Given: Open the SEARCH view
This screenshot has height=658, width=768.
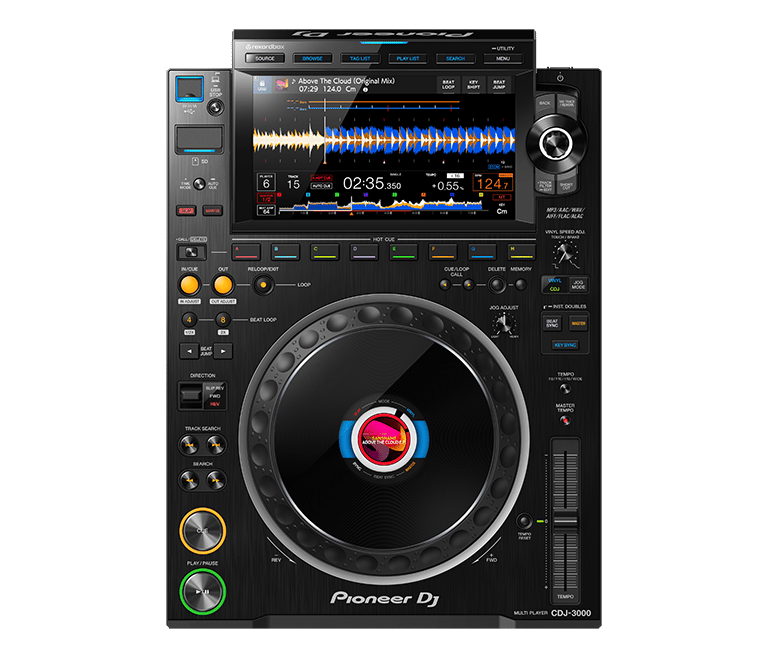Looking at the screenshot, I should [456, 58].
